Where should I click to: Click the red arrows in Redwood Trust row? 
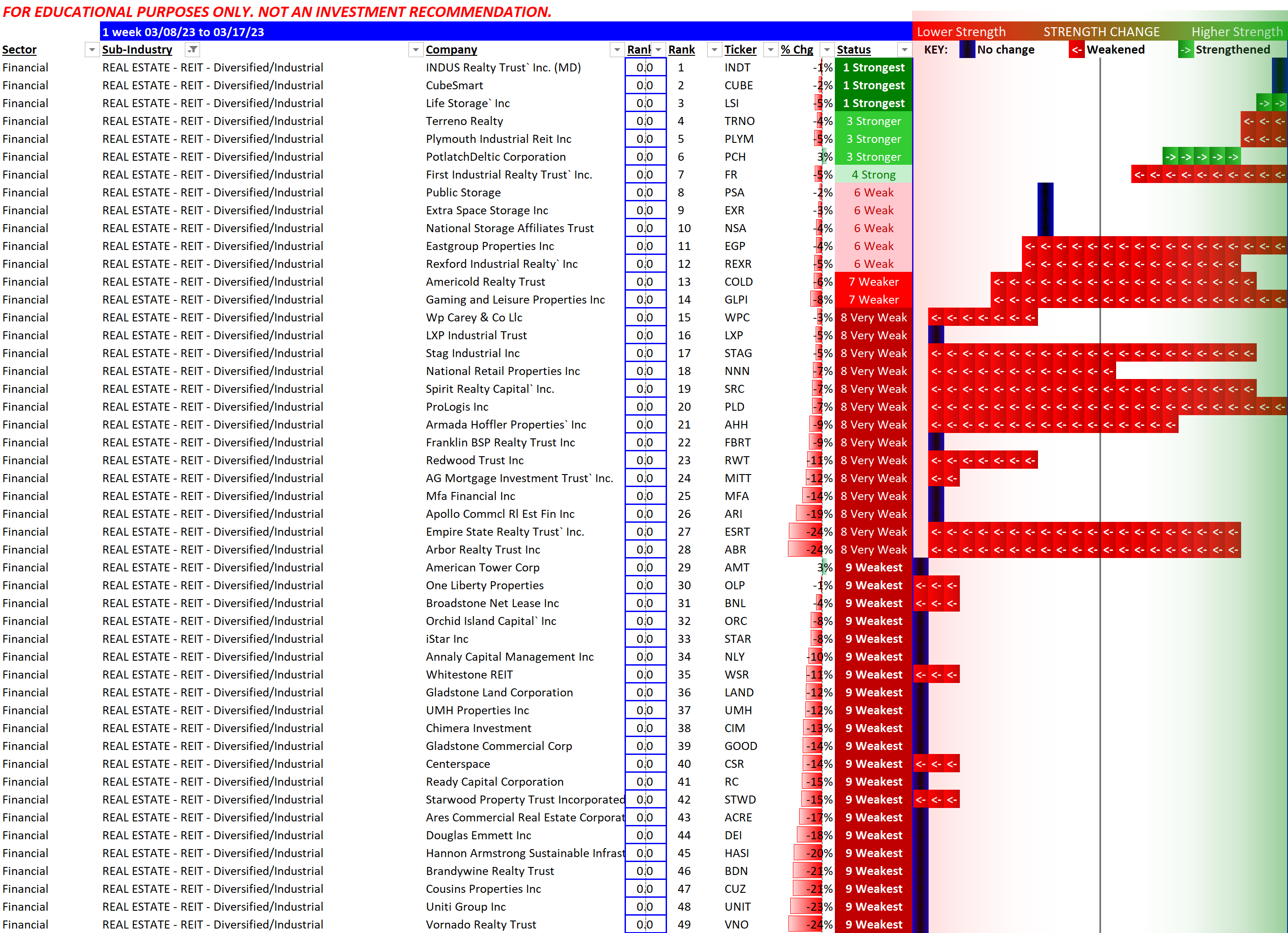point(983,461)
